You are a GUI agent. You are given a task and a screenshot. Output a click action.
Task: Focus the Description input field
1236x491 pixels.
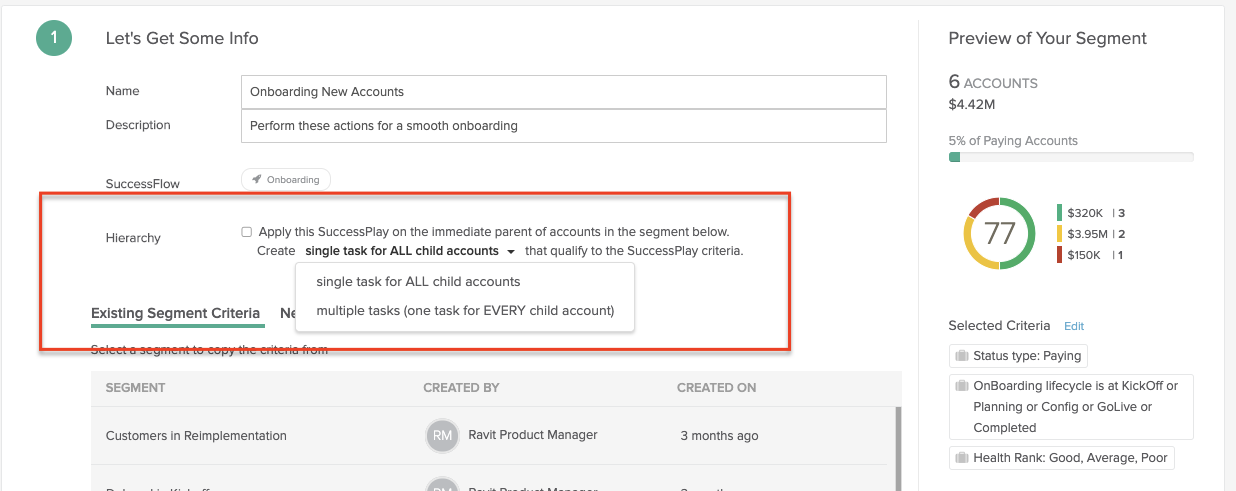point(564,126)
